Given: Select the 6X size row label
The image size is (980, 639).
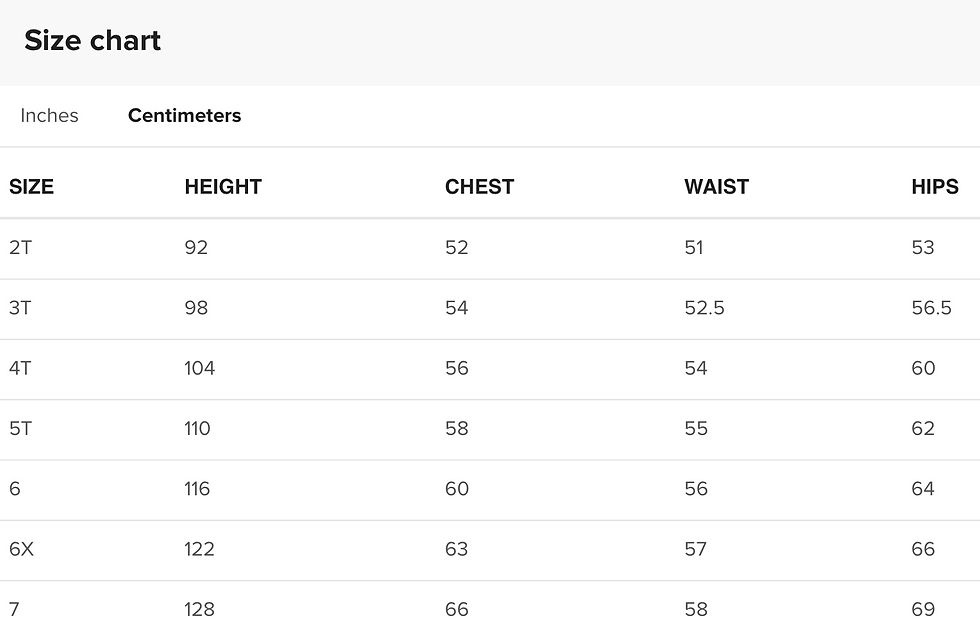Looking at the screenshot, I should point(21,549).
